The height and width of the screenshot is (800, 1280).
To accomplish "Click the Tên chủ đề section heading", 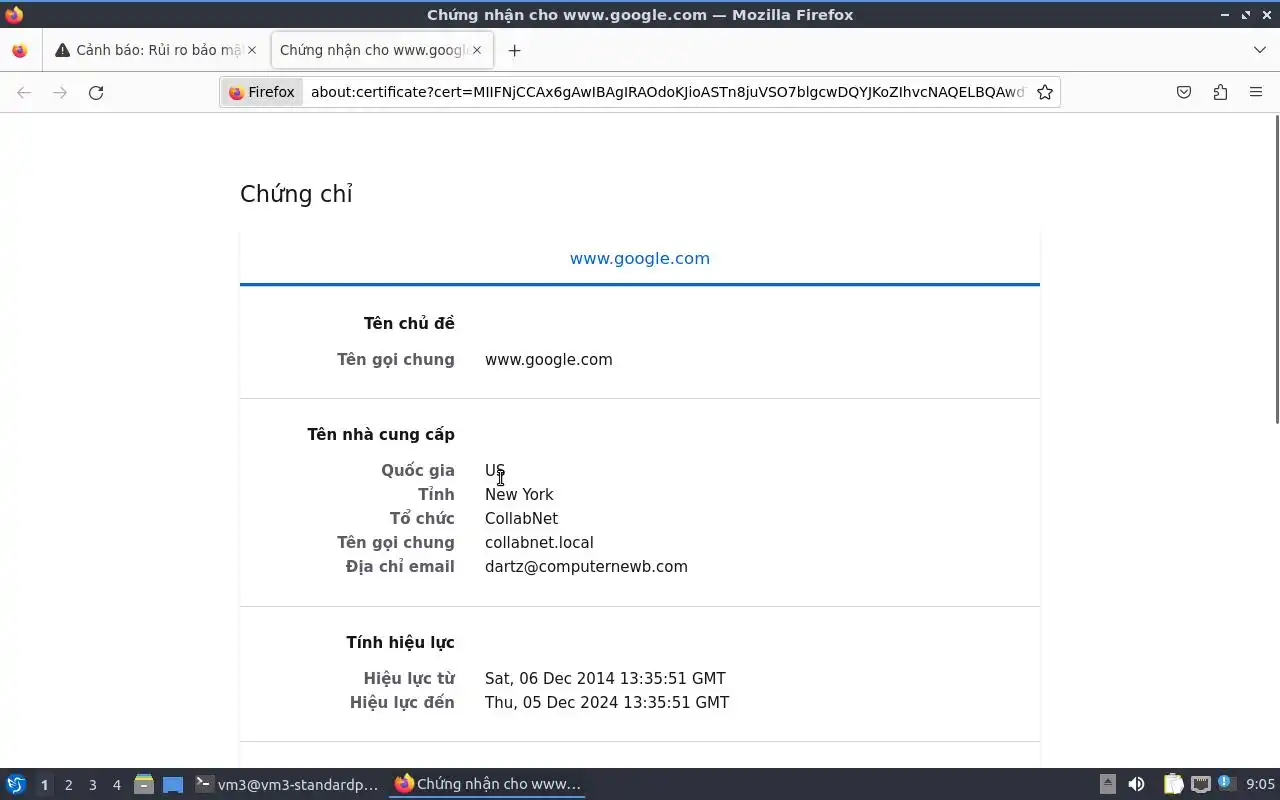I will (409, 323).
